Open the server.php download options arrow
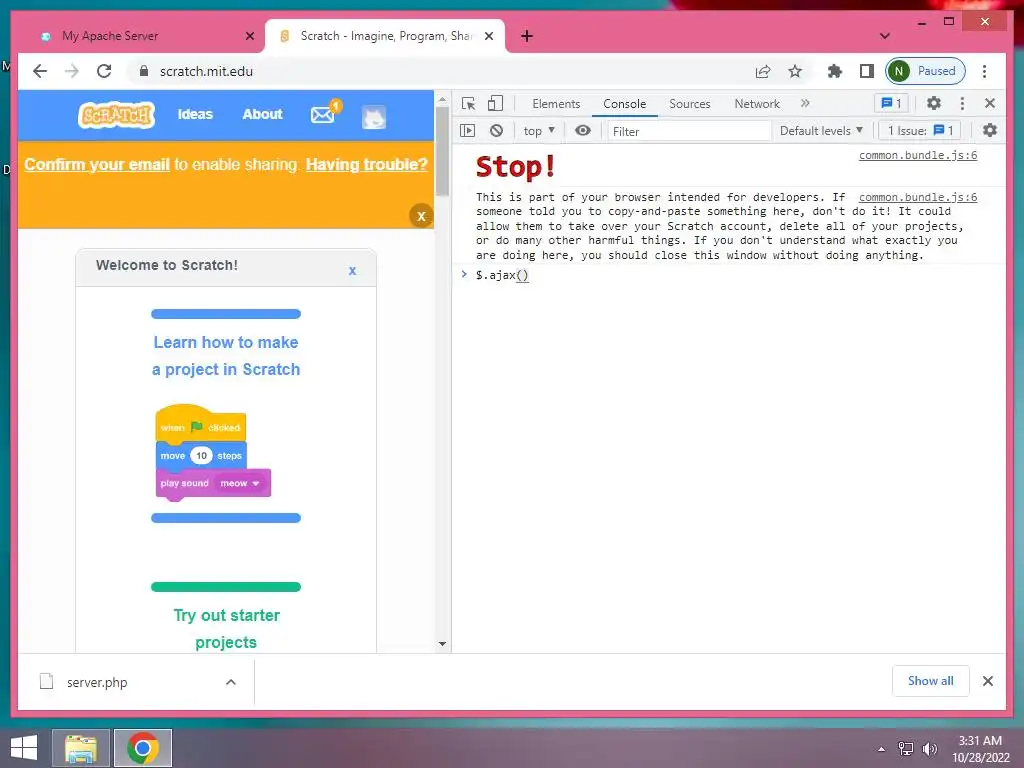This screenshot has height=768, width=1024. coord(231,682)
